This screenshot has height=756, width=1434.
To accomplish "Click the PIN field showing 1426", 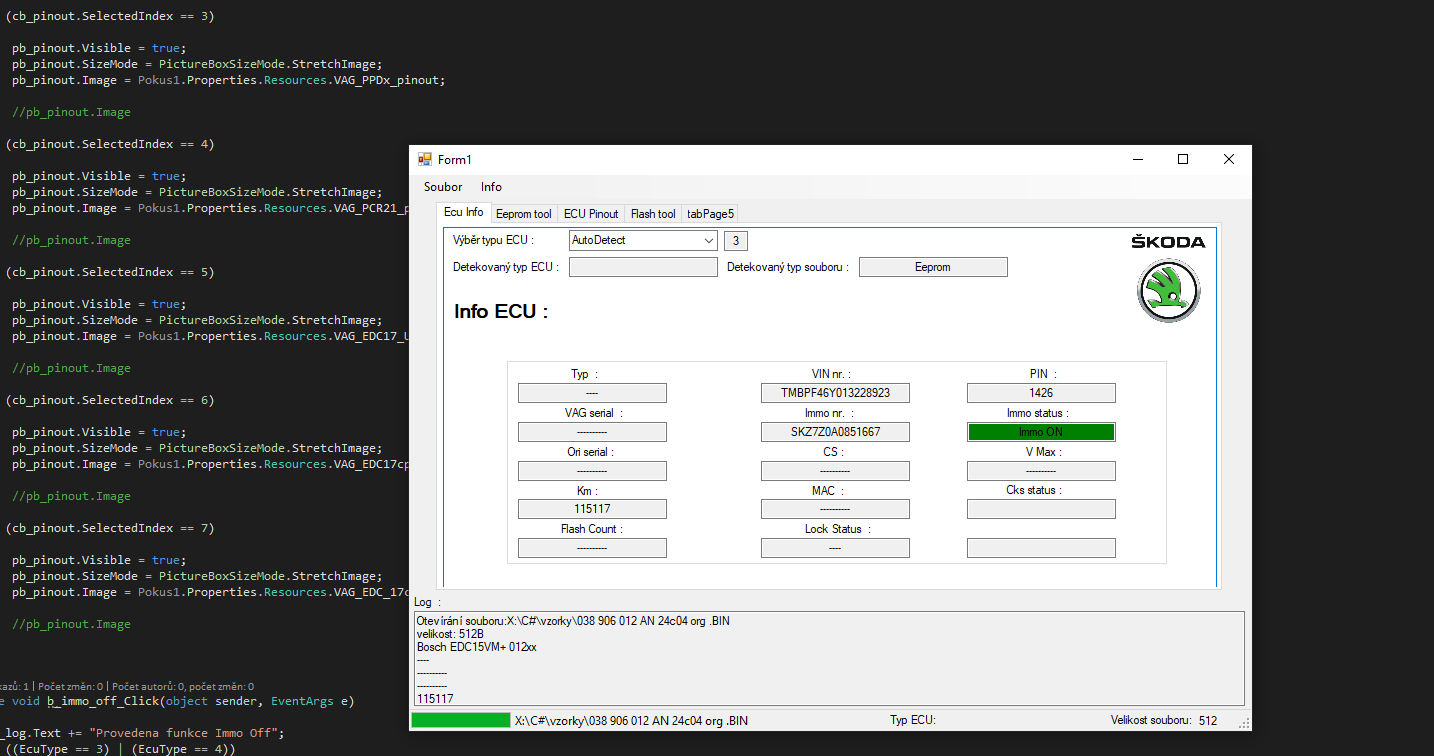I will 1041,393.
